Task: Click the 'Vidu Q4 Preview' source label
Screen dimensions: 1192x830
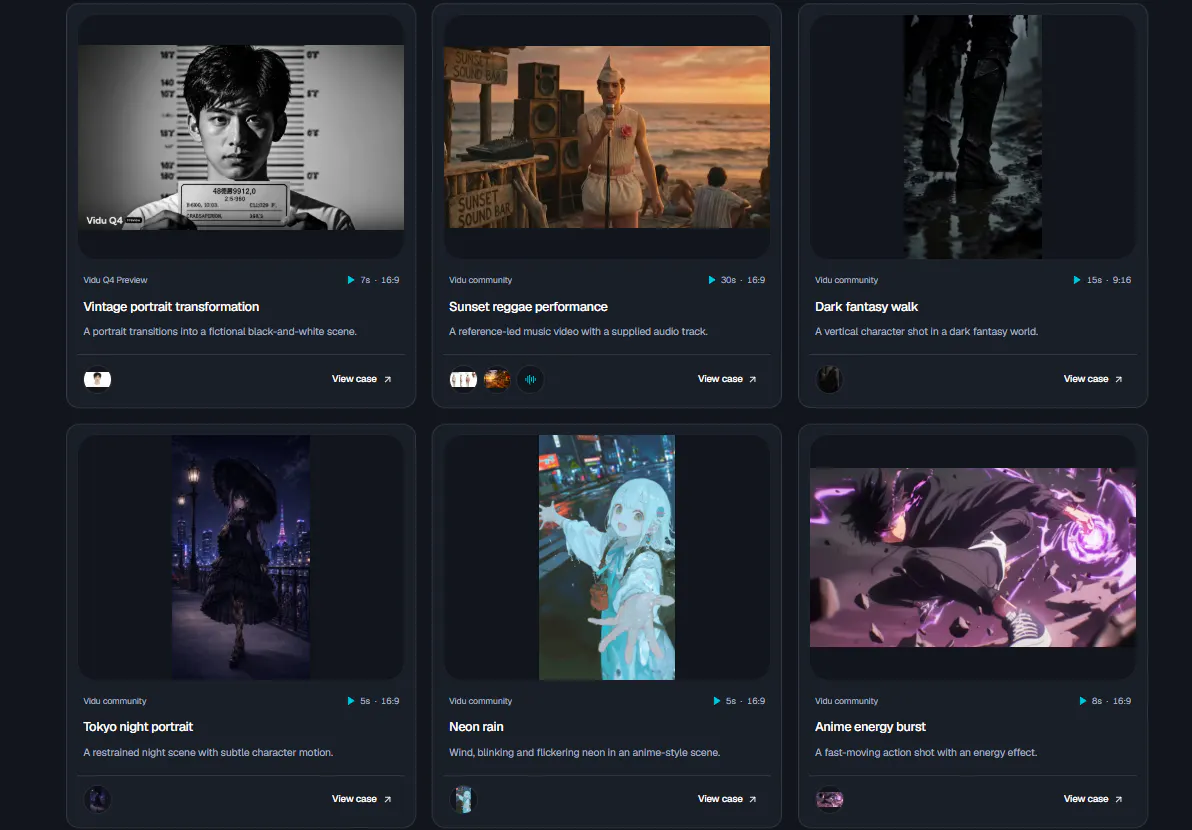Action: [115, 280]
